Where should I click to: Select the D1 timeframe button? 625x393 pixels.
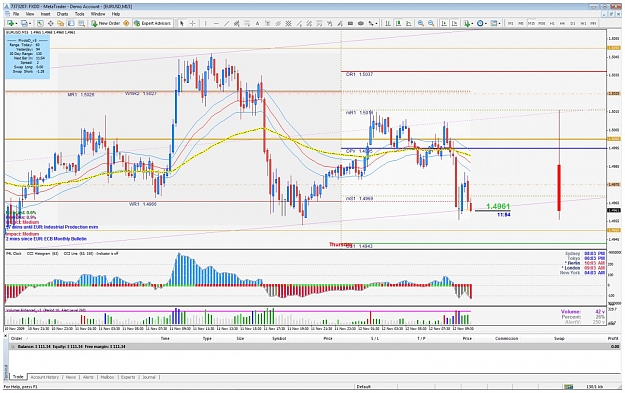[573, 23]
